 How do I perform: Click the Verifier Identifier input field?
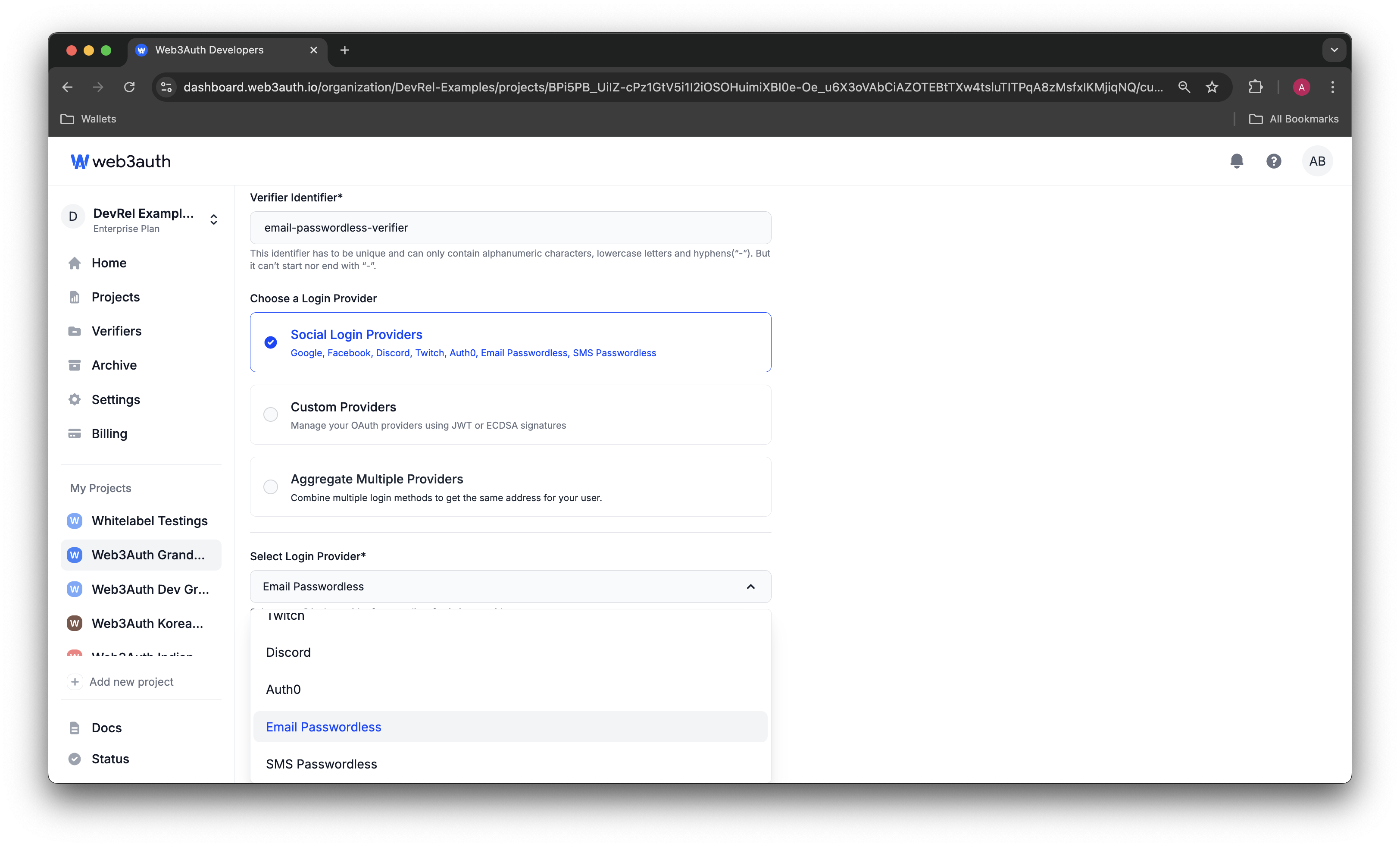coord(510,228)
